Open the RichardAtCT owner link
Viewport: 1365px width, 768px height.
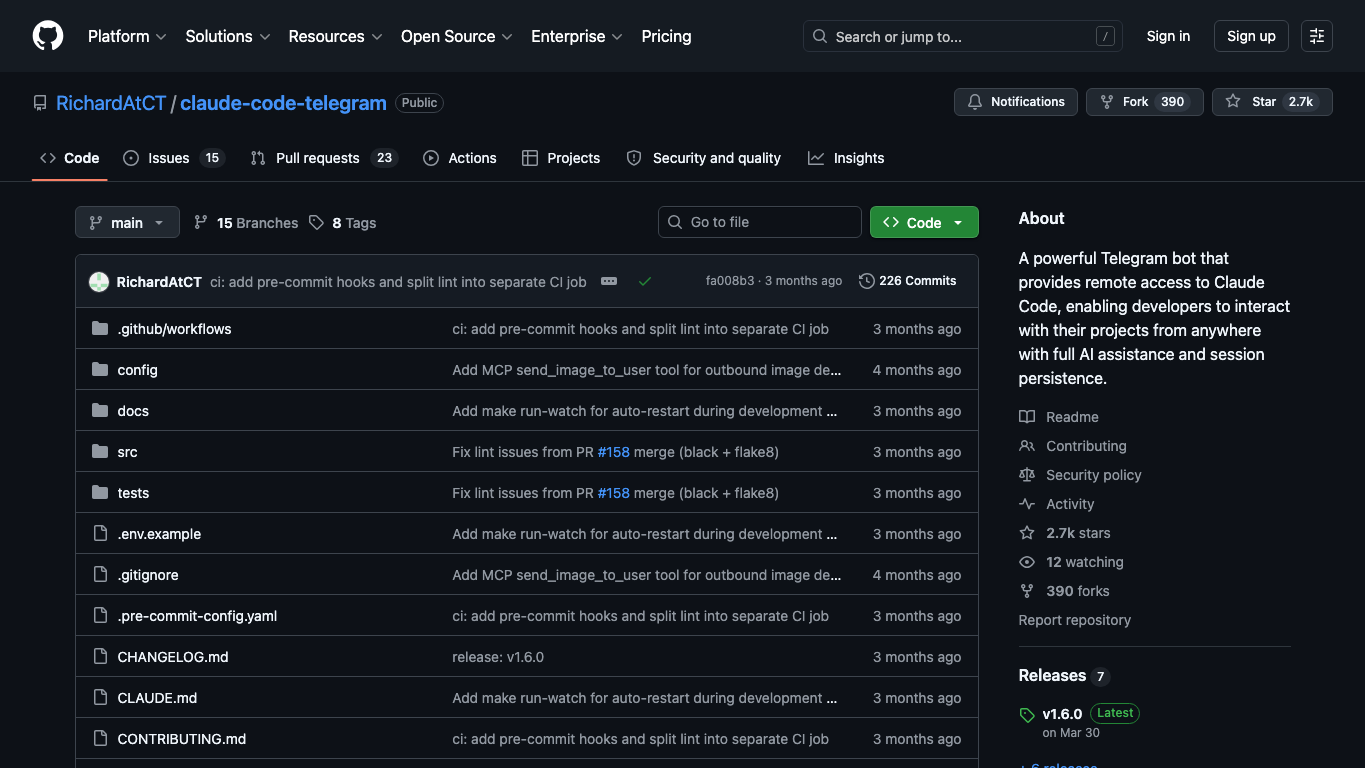pyautogui.click(x=111, y=103)
